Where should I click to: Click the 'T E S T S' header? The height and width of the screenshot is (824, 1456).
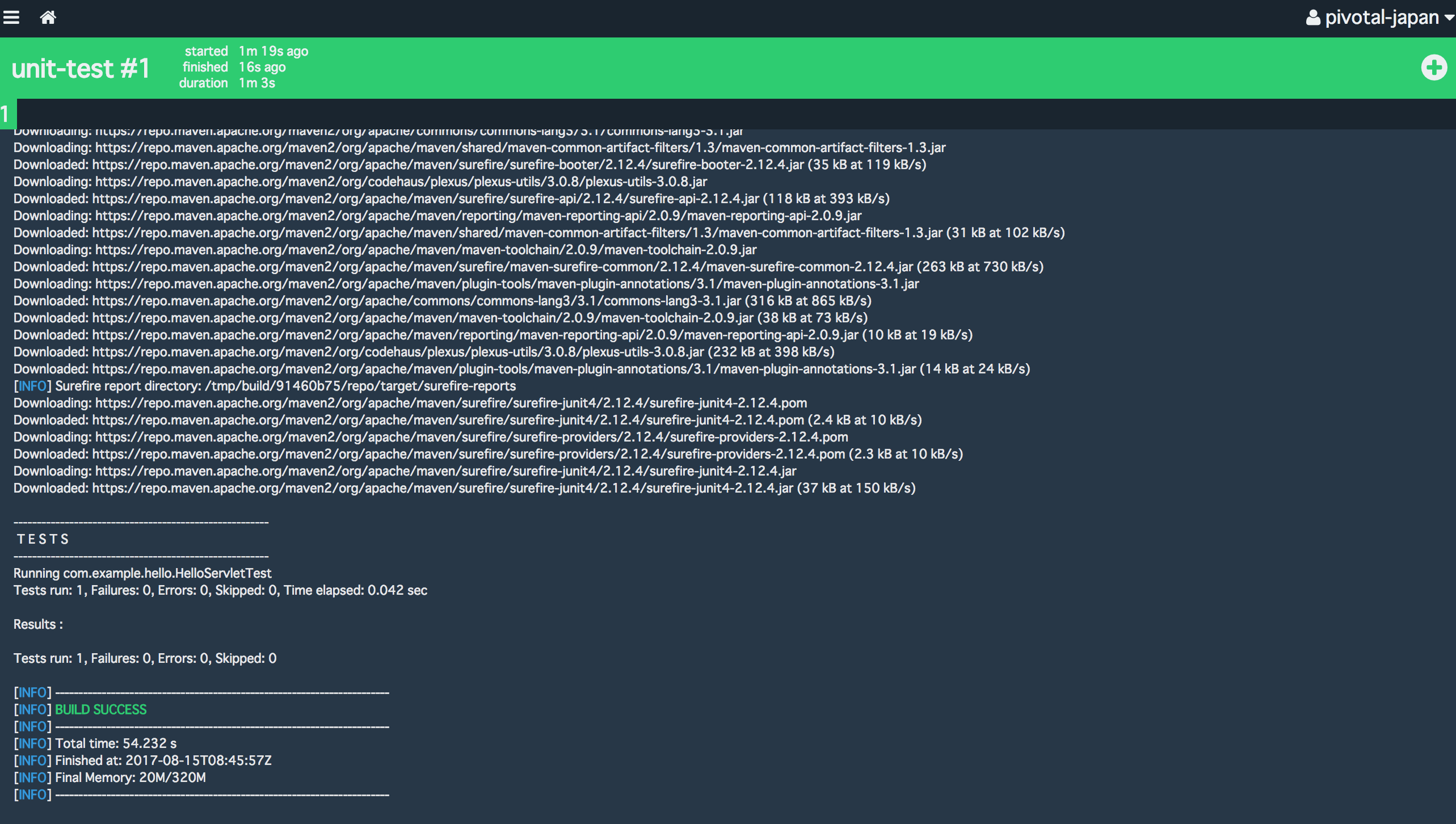tap(43, 539)
